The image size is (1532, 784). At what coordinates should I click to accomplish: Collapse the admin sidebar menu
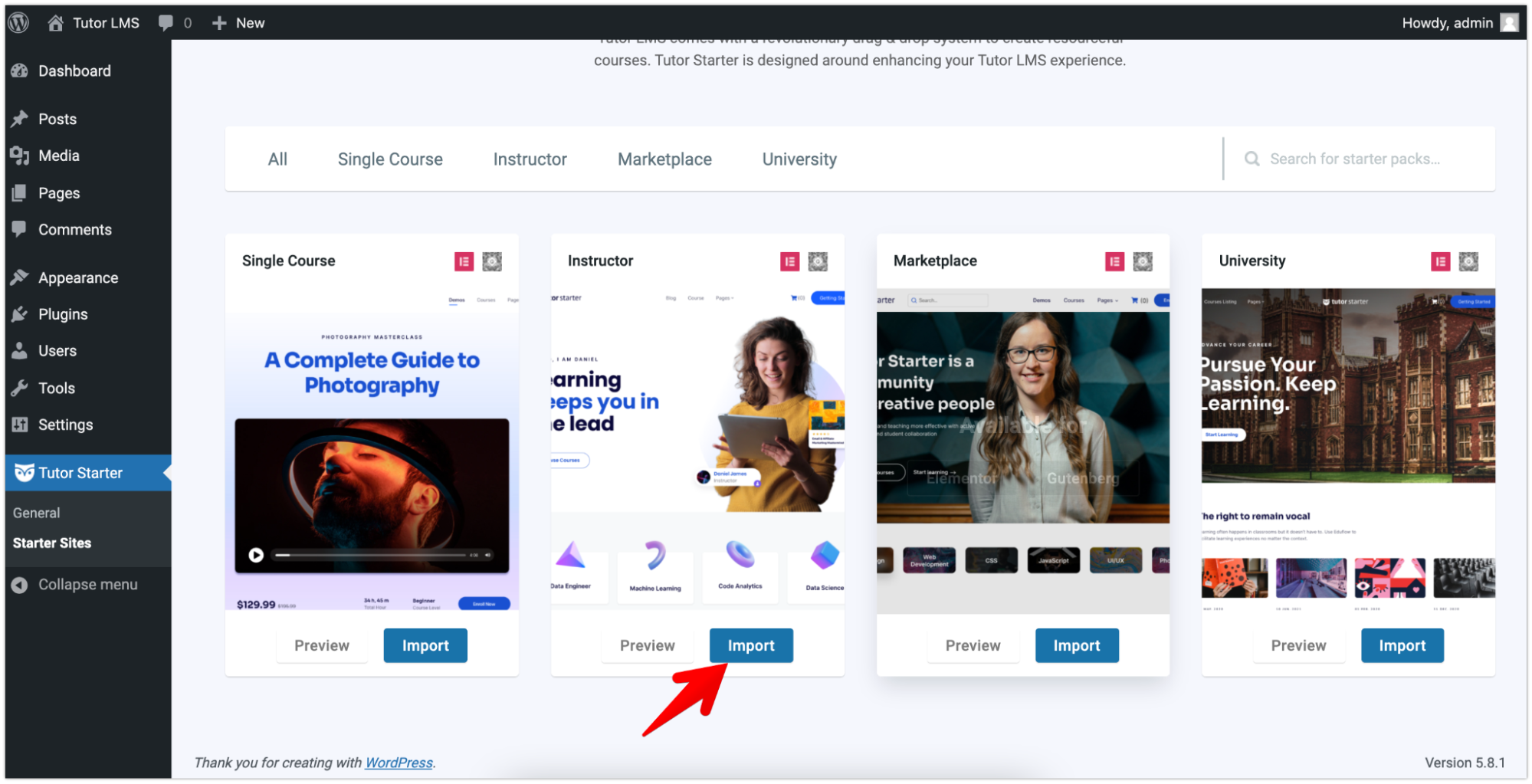point(87,585)
